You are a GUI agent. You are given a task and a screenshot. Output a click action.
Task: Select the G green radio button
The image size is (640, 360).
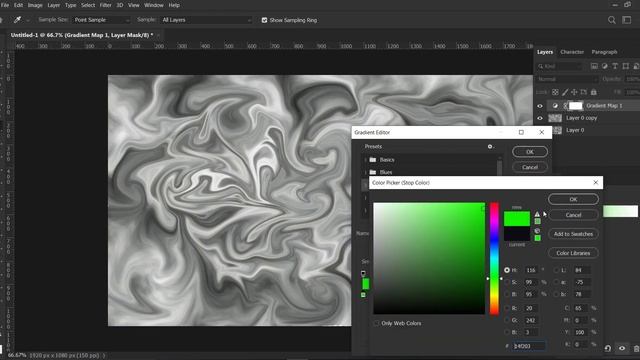[507, 320]
